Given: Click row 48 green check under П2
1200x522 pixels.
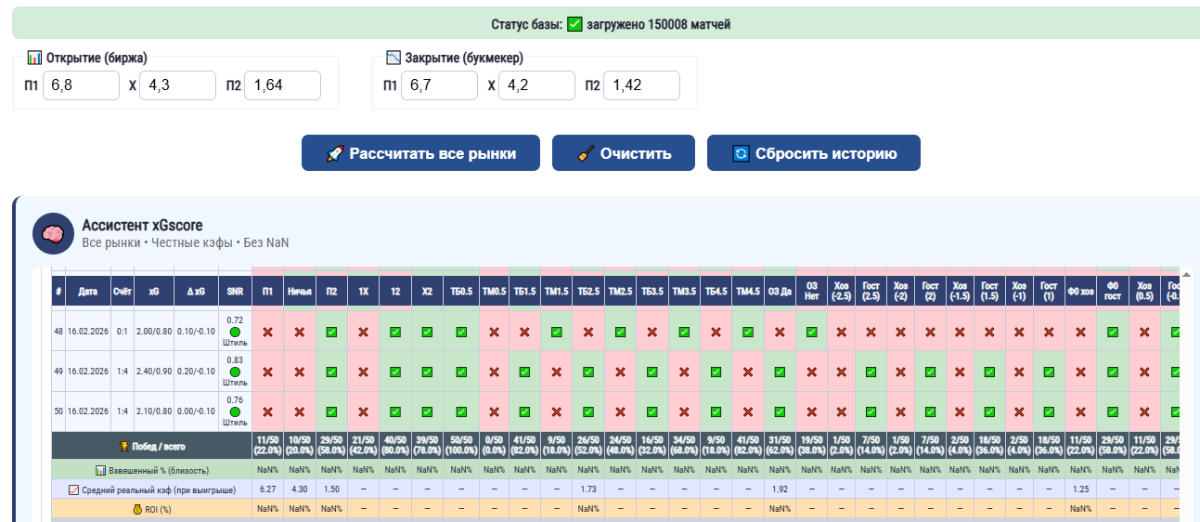Looking at the screenshot, I should (331, 332).
